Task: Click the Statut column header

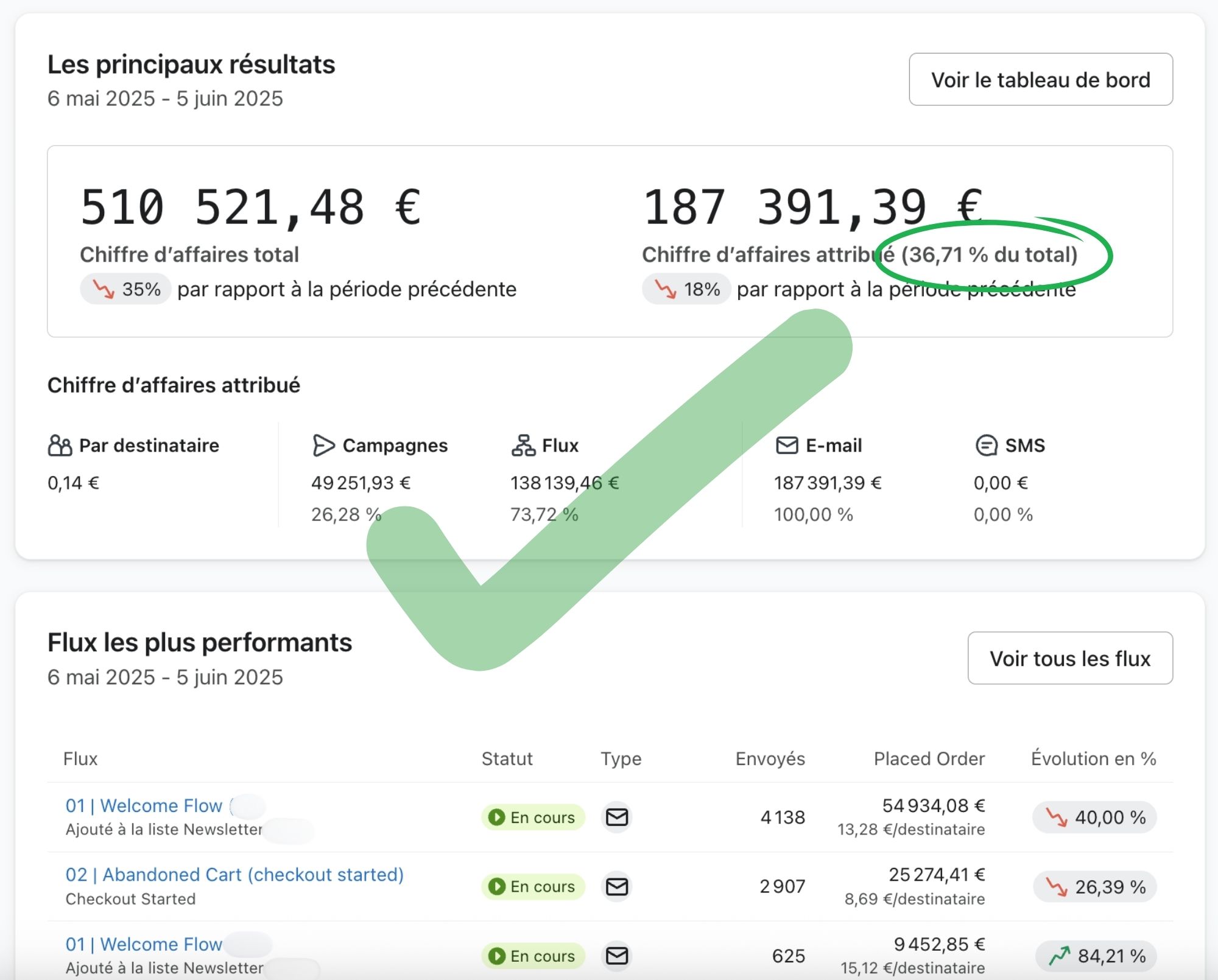Action: click(x=507, y=758)
